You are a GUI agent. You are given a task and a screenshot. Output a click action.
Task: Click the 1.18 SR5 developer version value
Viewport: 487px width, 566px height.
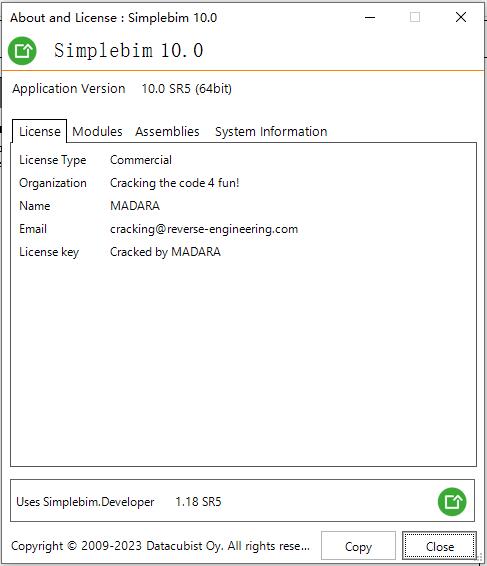[x=198, y=502]
